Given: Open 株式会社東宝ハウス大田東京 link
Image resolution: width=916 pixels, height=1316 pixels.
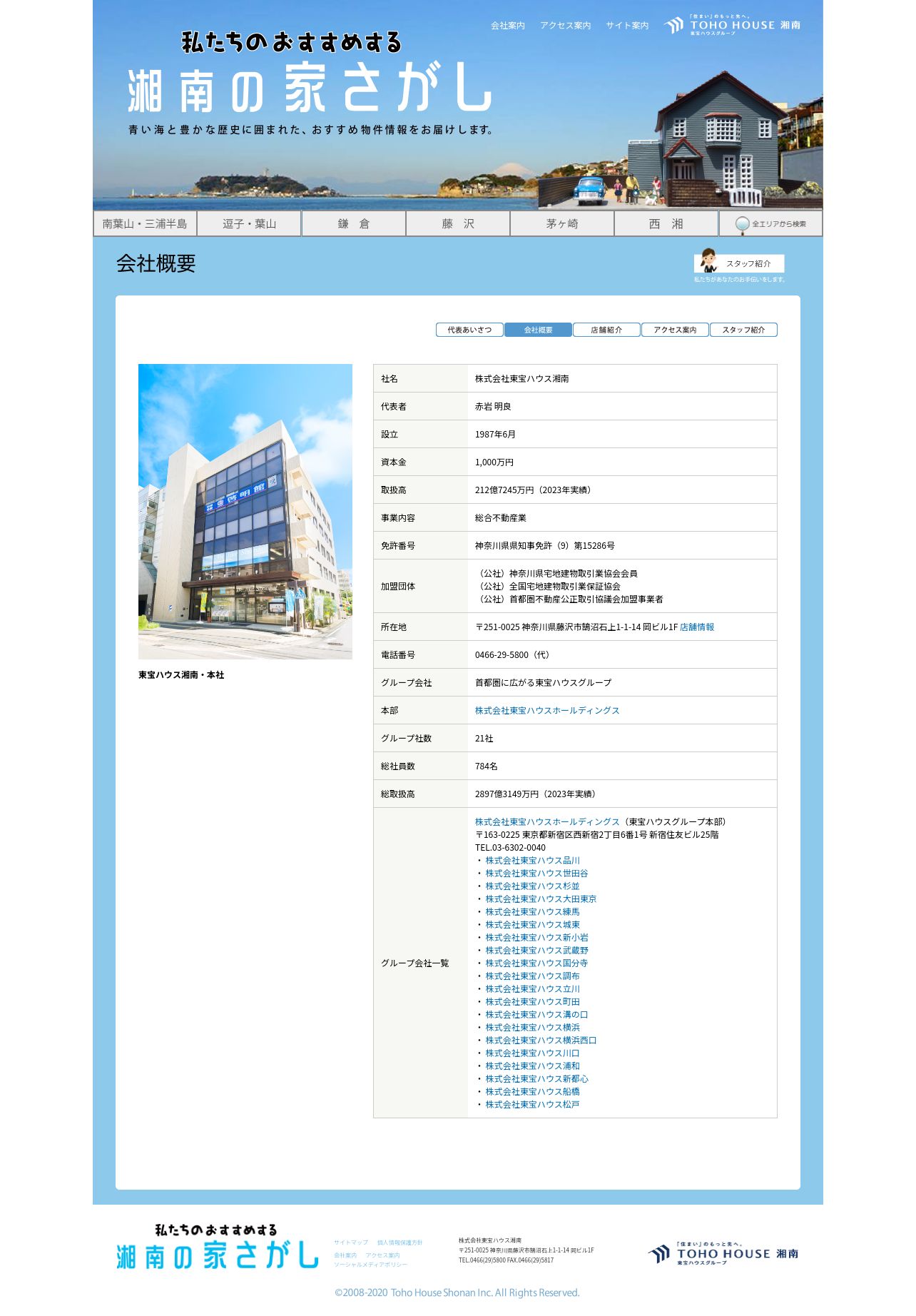Looking at the screenshot, I should pyautogui.click(x=541, y=899).
